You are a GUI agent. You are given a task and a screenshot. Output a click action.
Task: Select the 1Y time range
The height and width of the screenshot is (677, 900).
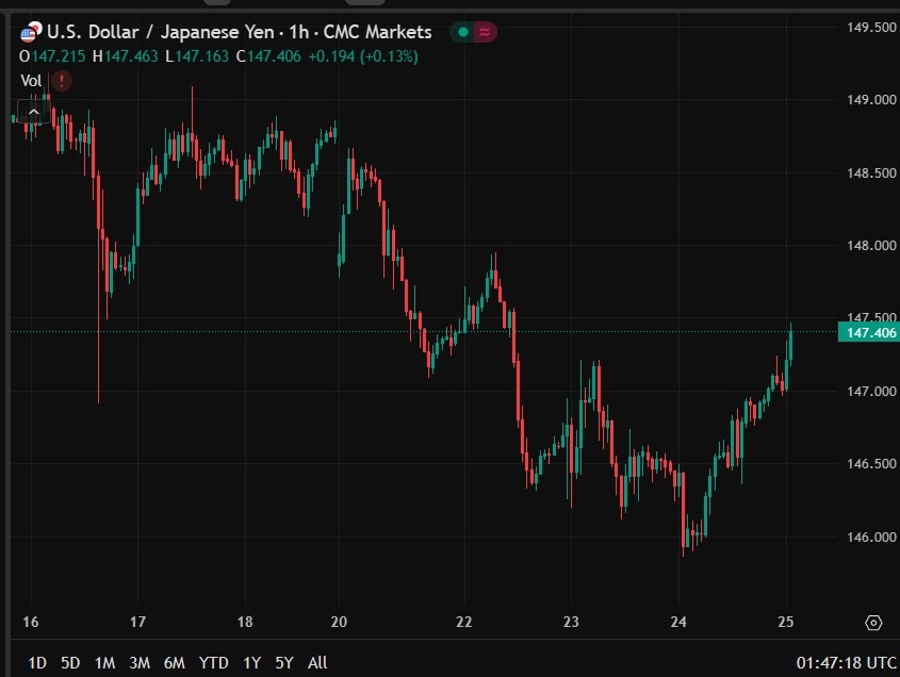[x=252, y=663]
